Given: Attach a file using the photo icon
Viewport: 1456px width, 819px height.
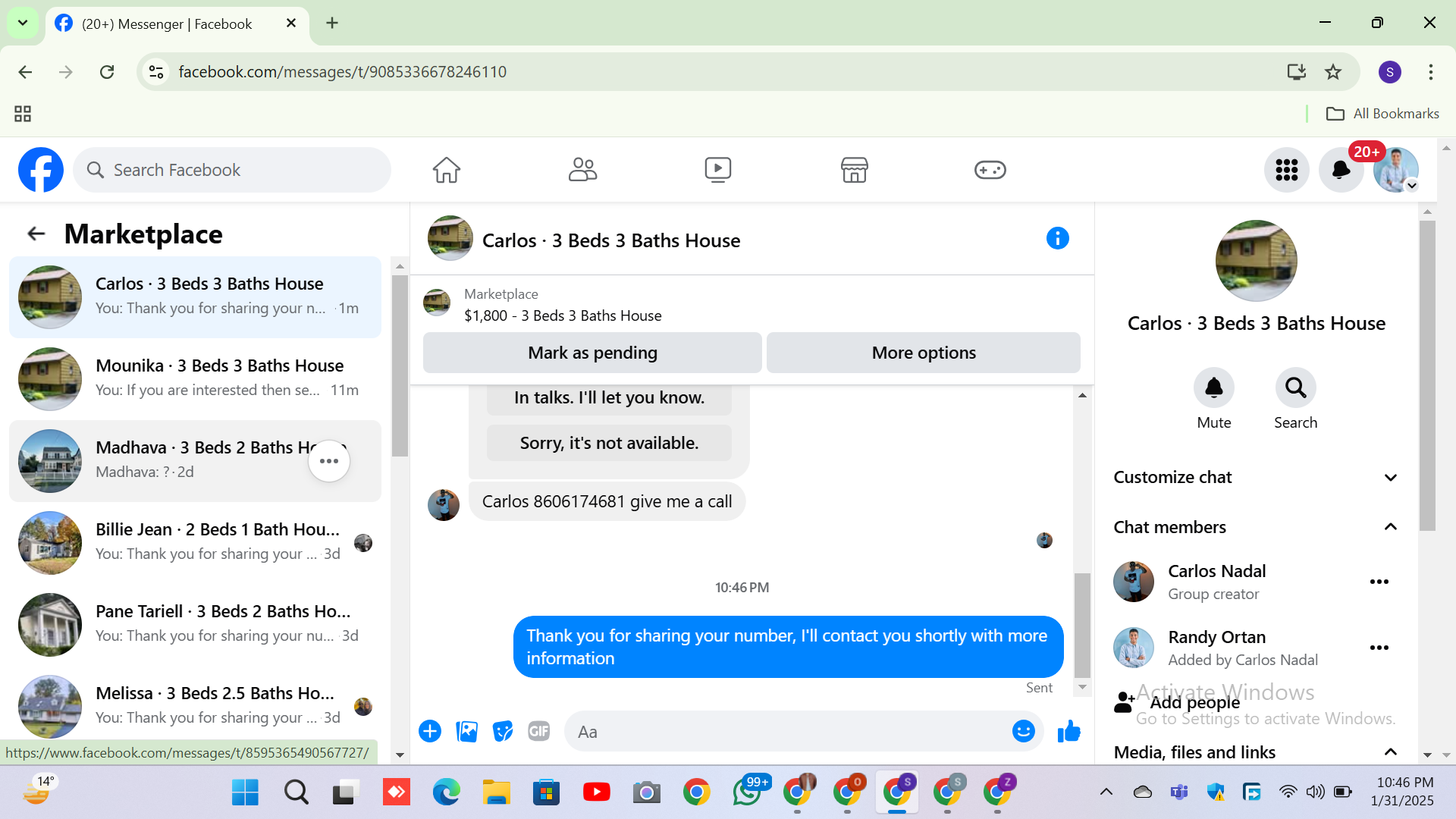Looking at the screenshot, I should coord(466,731).
